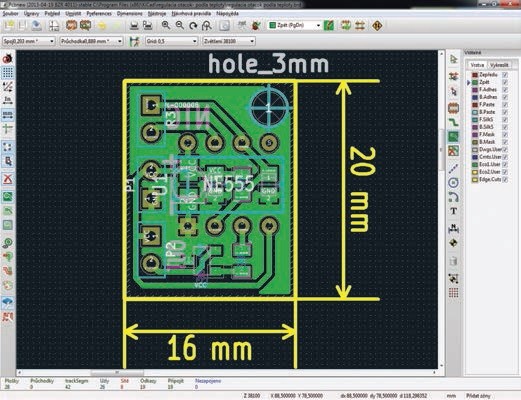Select the Add graphic line tool
521x400 pixels.
click(x=453, y=168)
